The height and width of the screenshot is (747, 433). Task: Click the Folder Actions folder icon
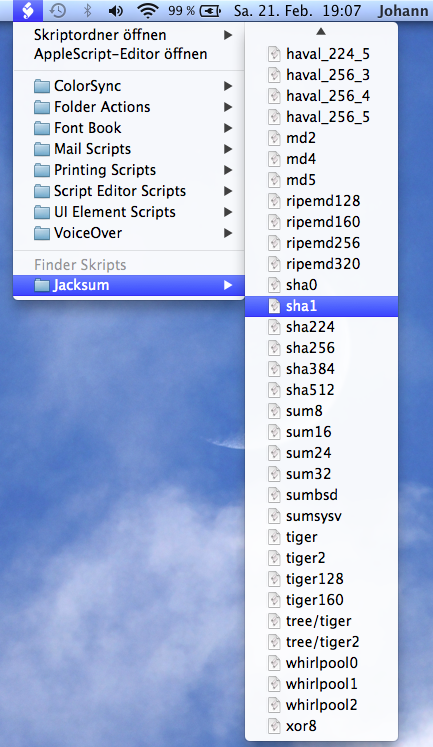click(42, 107)
